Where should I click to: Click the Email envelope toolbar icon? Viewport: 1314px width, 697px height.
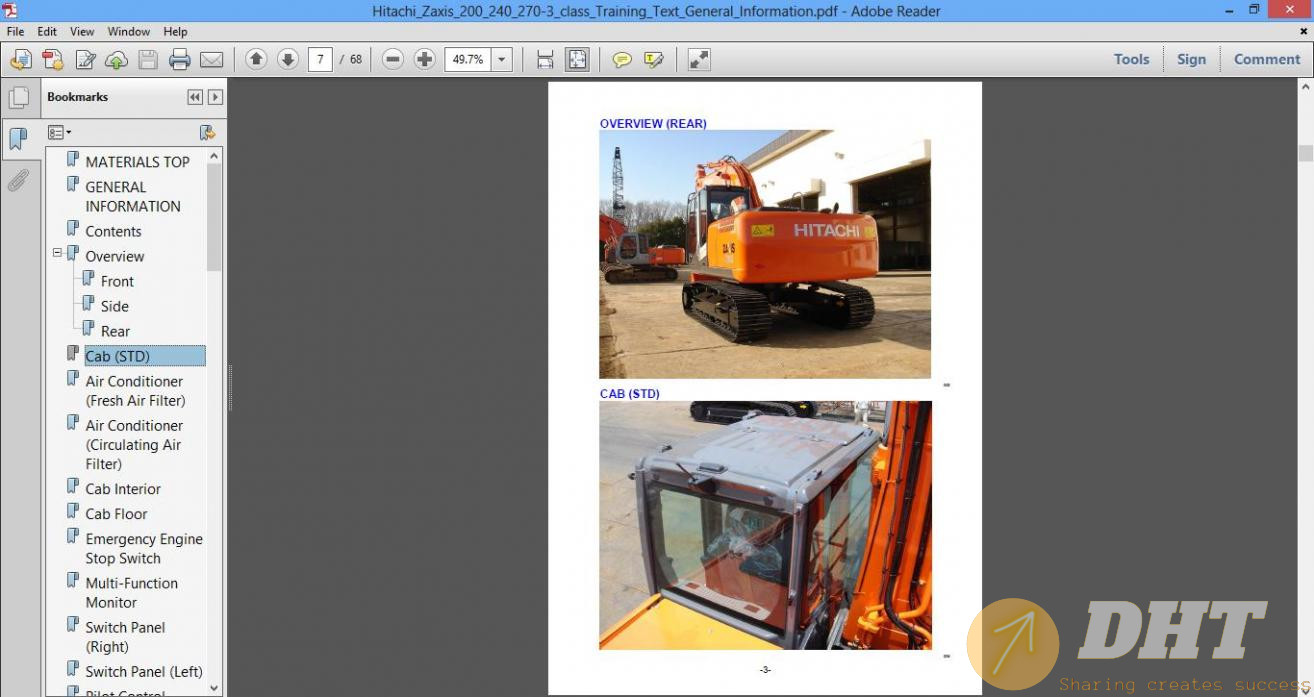click(211, 60)
